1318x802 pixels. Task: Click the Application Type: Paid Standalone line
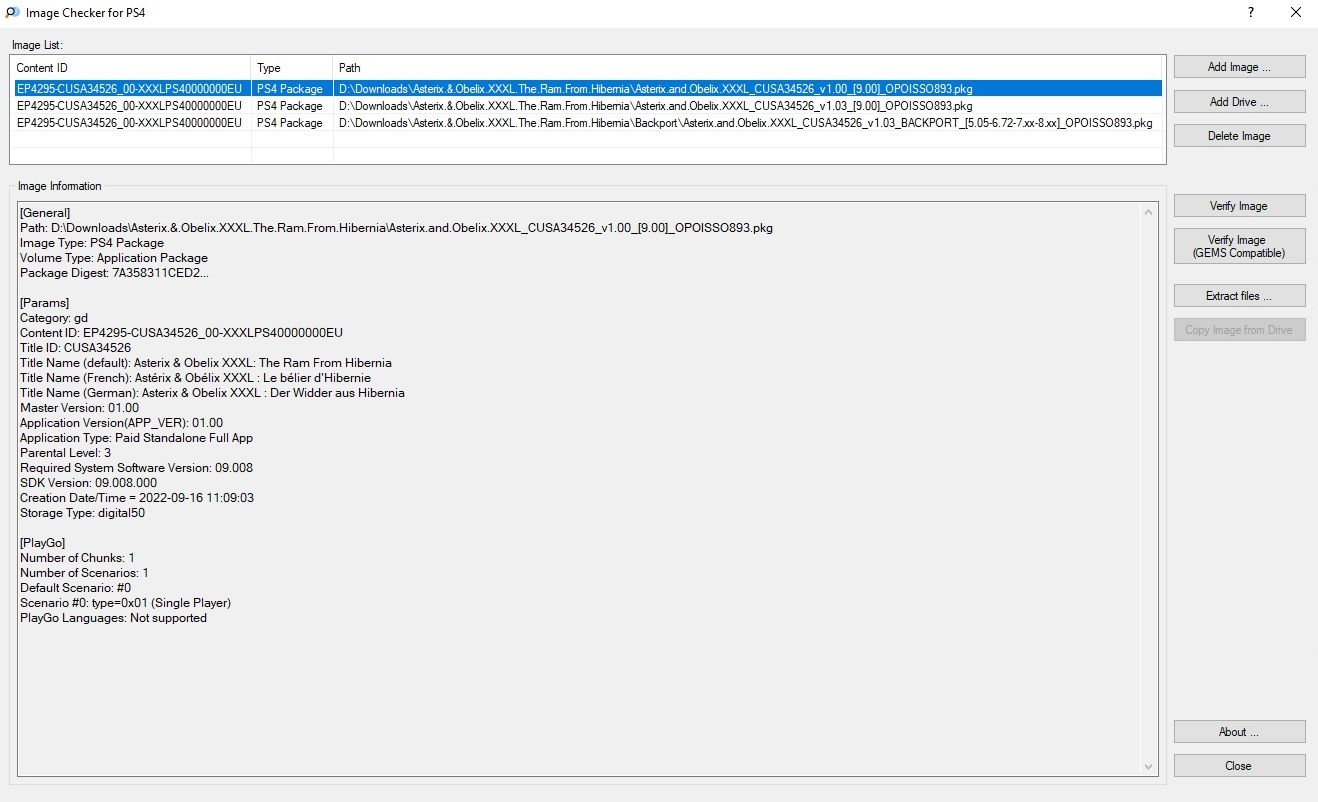[x=136, y=438]
